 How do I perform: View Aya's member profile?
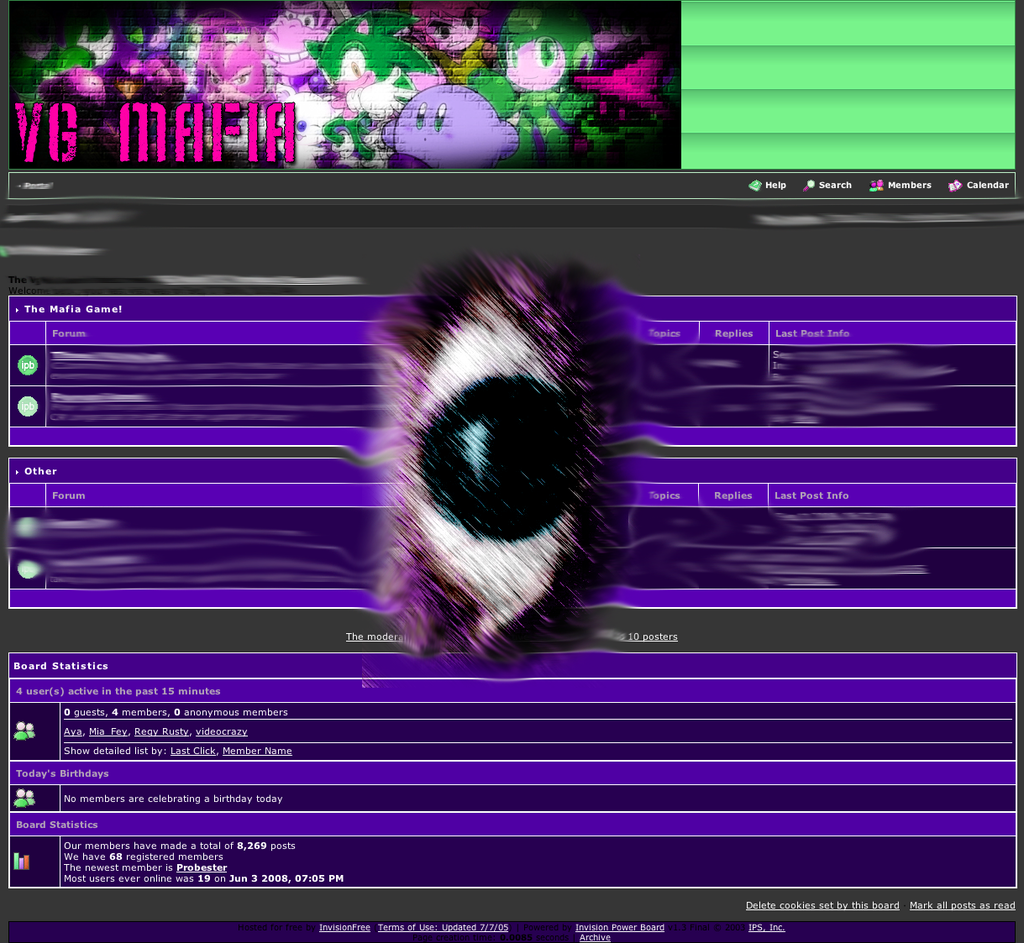(x=72, y=731)
